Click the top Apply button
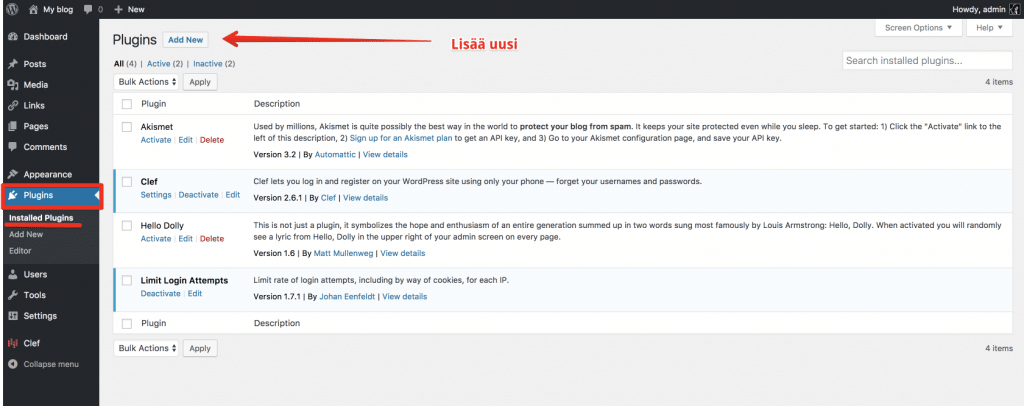The height and width of the screenshot is (406, 1024). [x=200, y=82]
